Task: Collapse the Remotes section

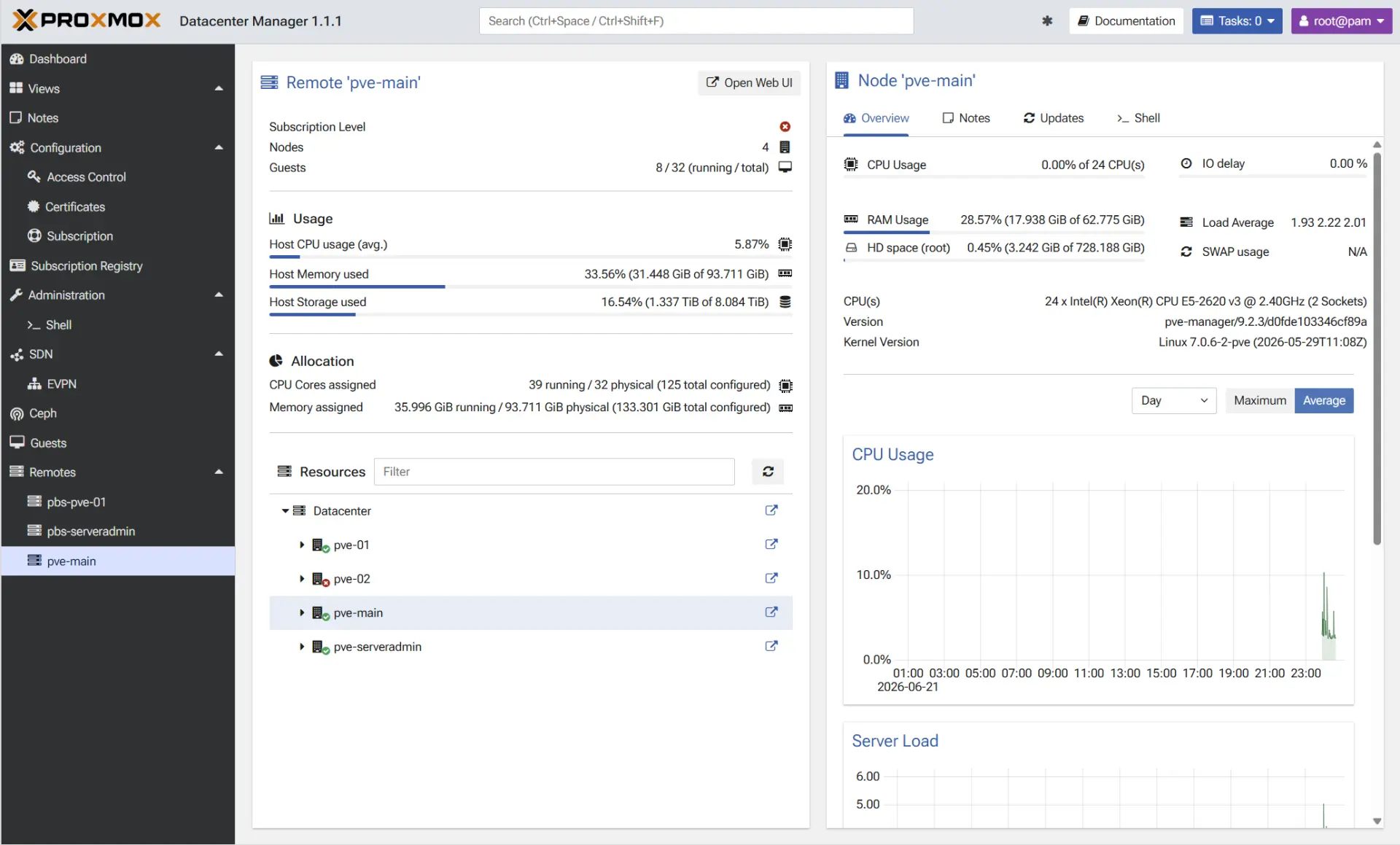Action: click(219, 472)
